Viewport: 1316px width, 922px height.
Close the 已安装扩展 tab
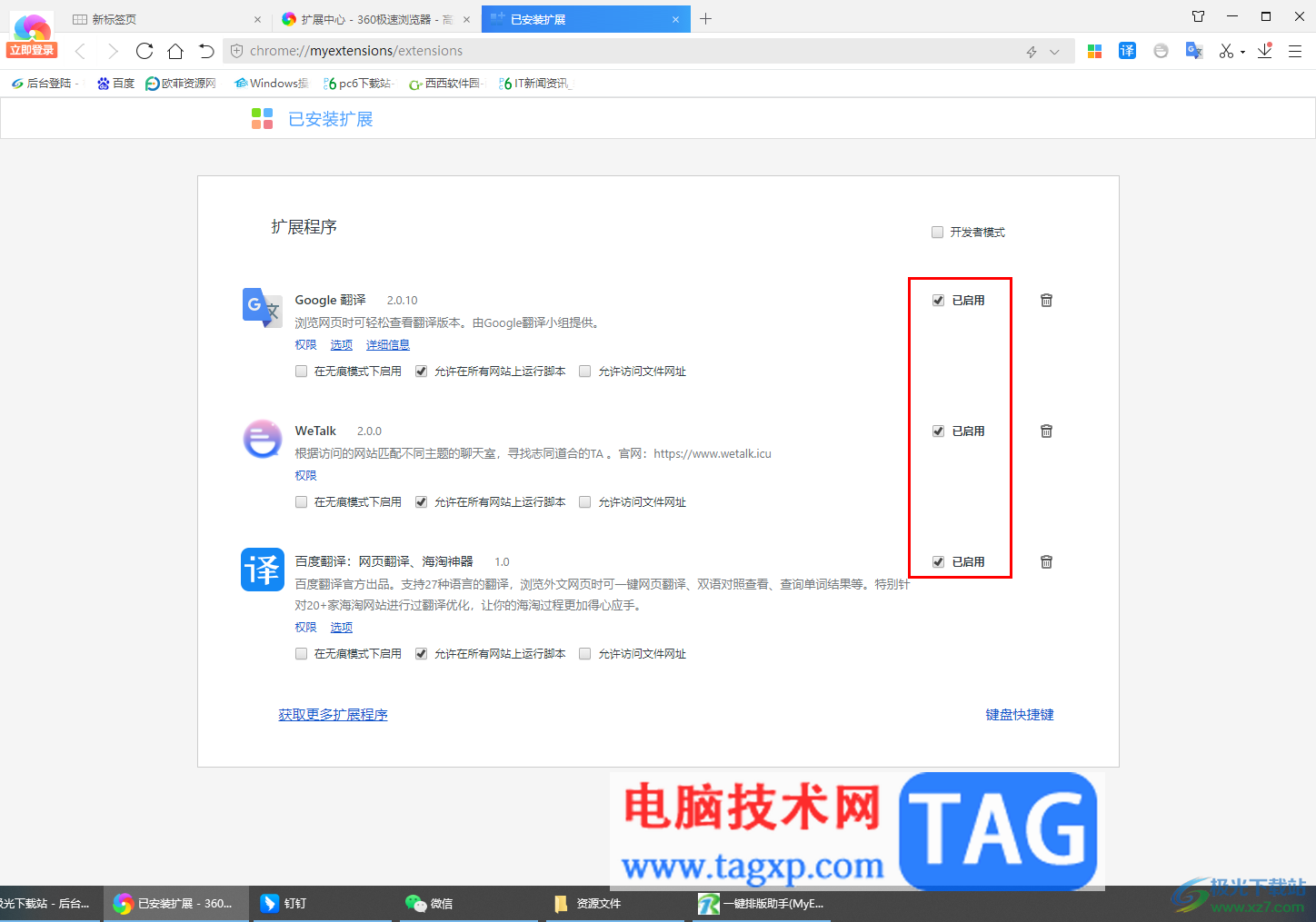click(675, 19)
